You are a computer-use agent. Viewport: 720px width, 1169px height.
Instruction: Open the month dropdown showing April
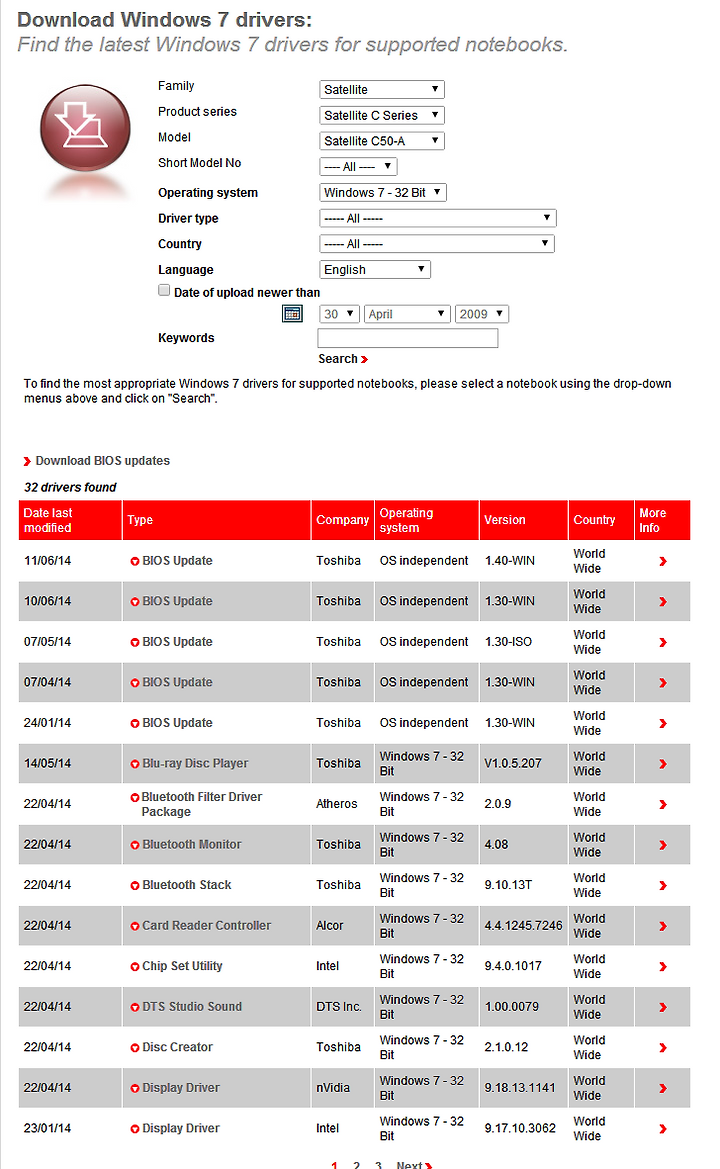pos(407,314)
